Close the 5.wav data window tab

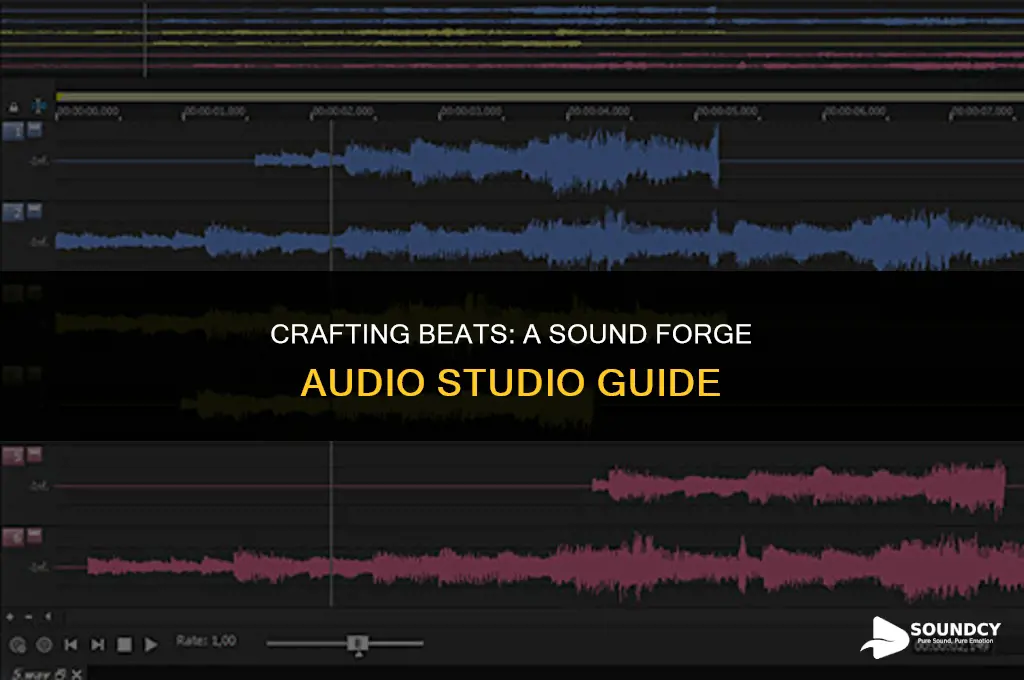coord(76,673)
